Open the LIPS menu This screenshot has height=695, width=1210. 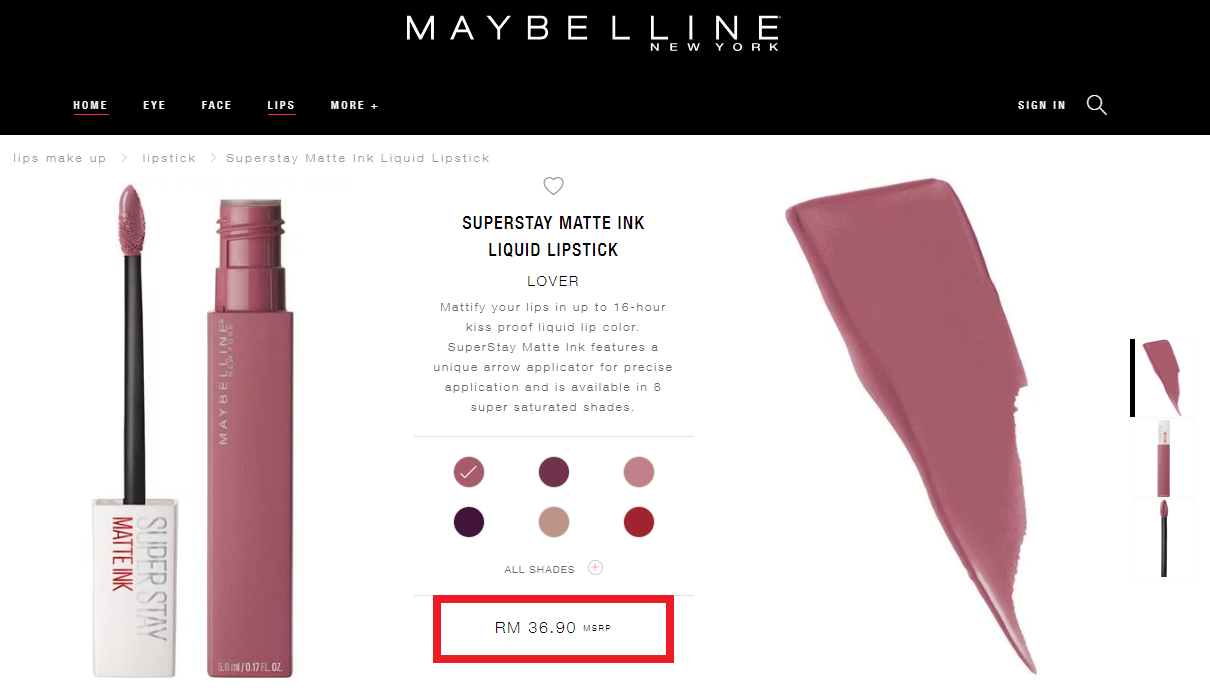[x=281, y=105]
